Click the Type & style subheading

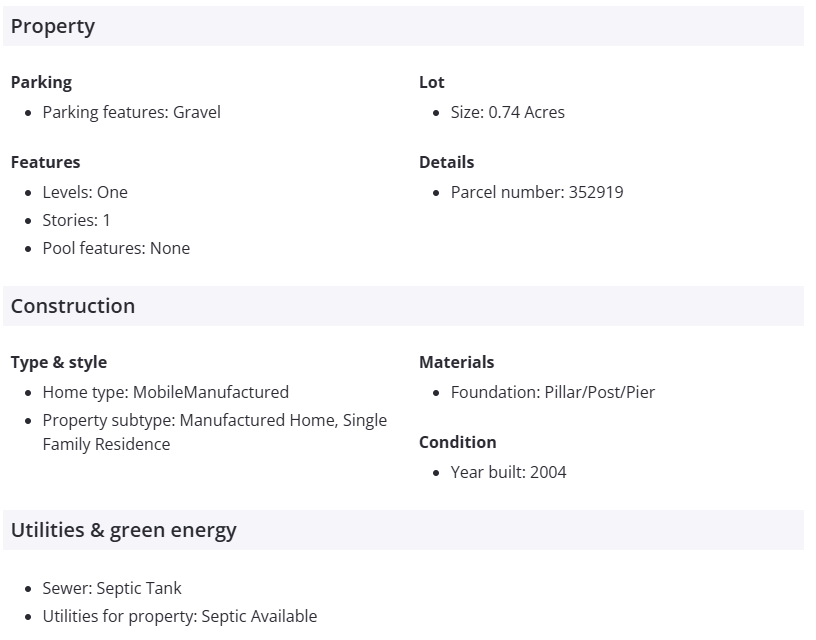[59, 362]
